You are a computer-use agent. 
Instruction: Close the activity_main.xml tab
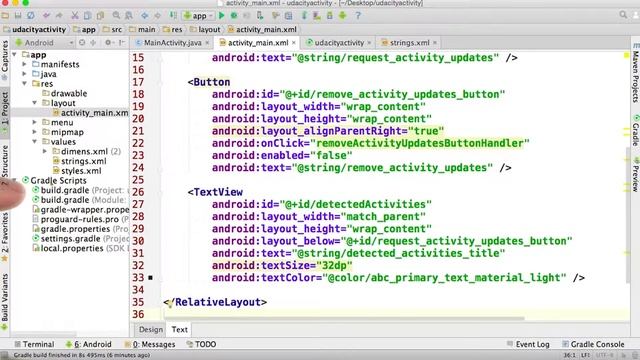pyautogui.click(x=293, y=42)
